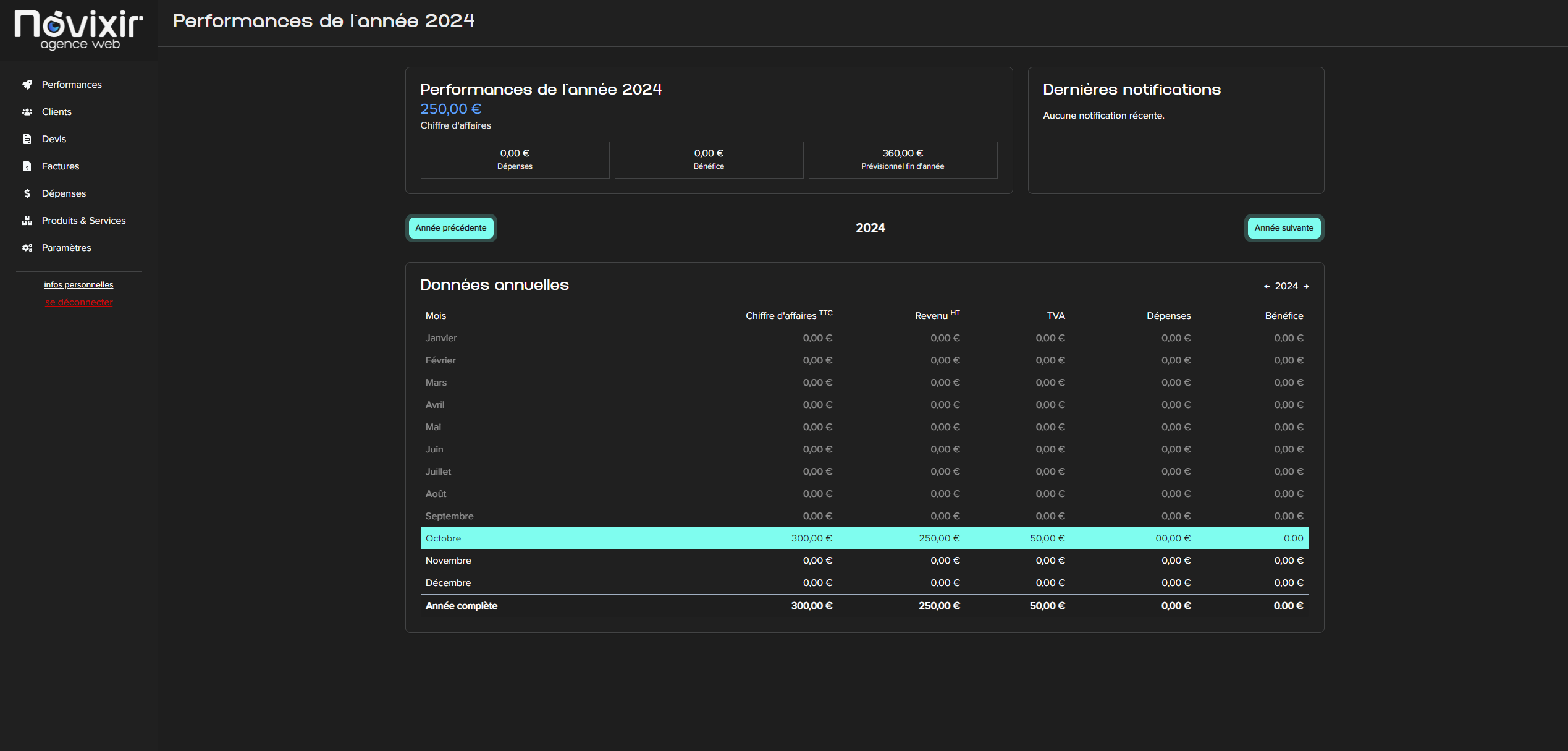Select the Année complète total row
Screen dimensions: 1568x751
point(864,606)
